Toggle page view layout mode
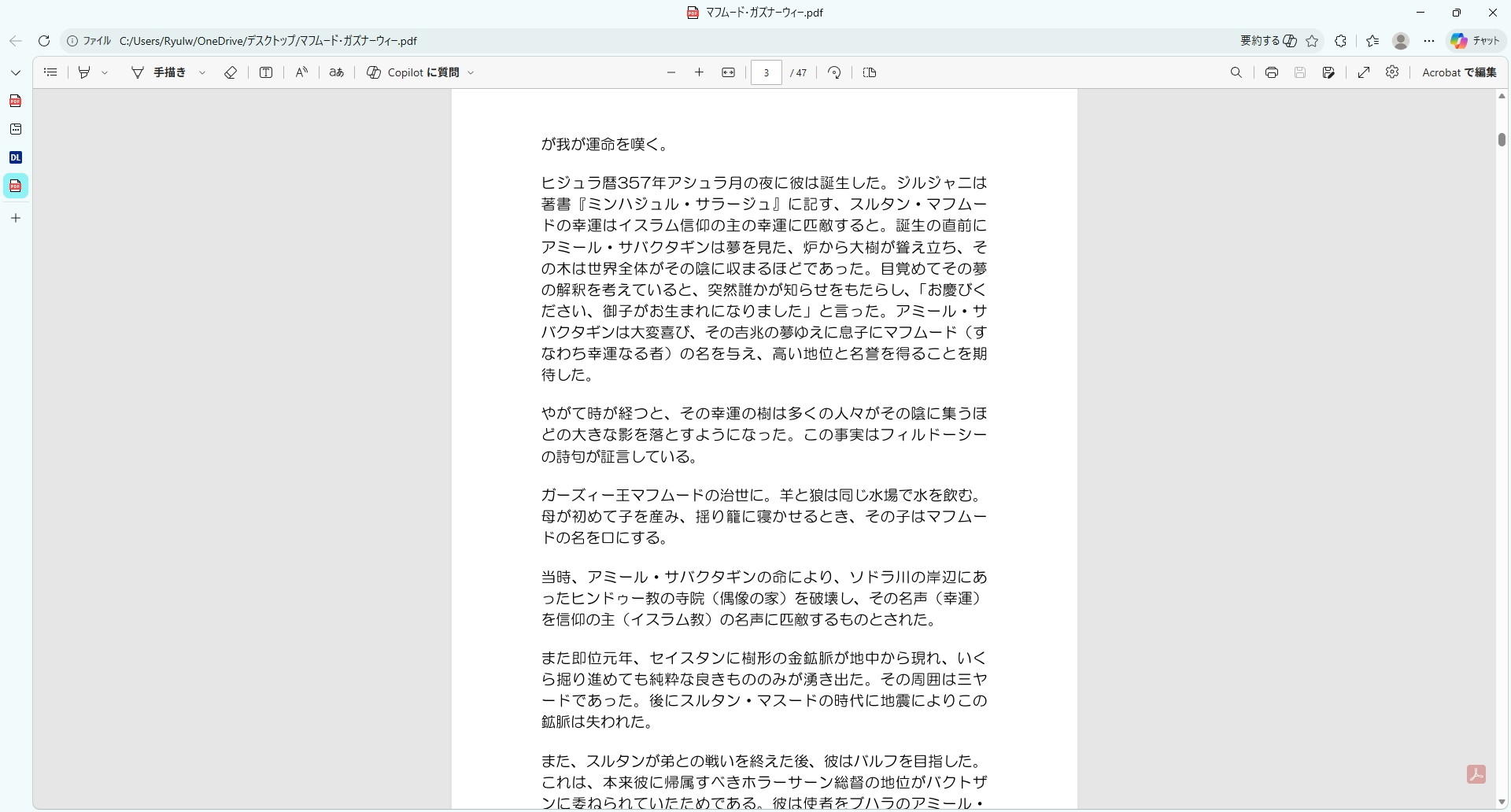 click(869, 72)
